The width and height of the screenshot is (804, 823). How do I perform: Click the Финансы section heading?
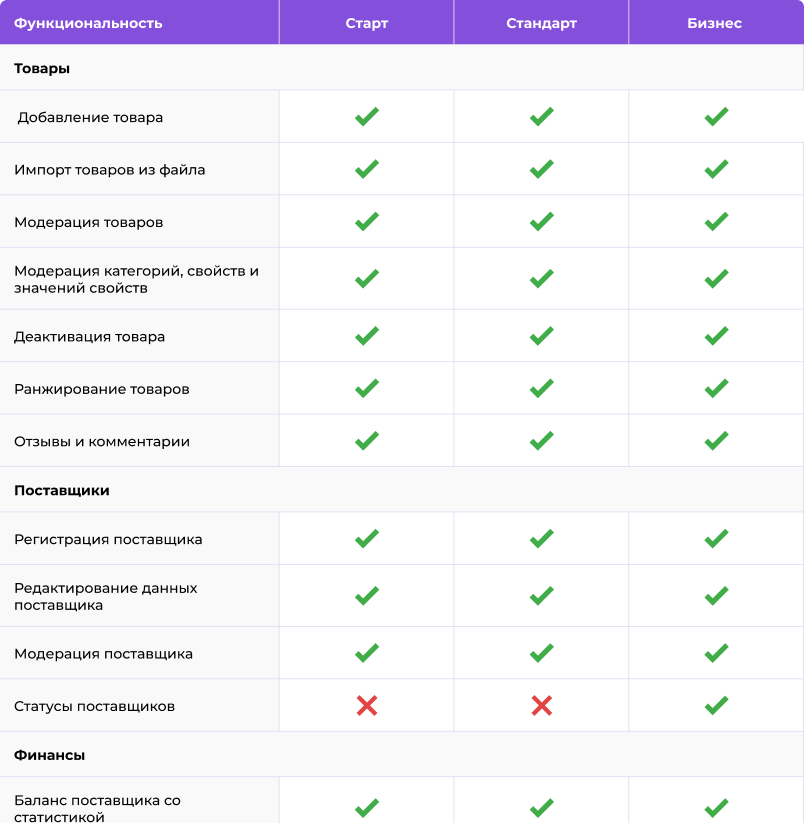49,755
